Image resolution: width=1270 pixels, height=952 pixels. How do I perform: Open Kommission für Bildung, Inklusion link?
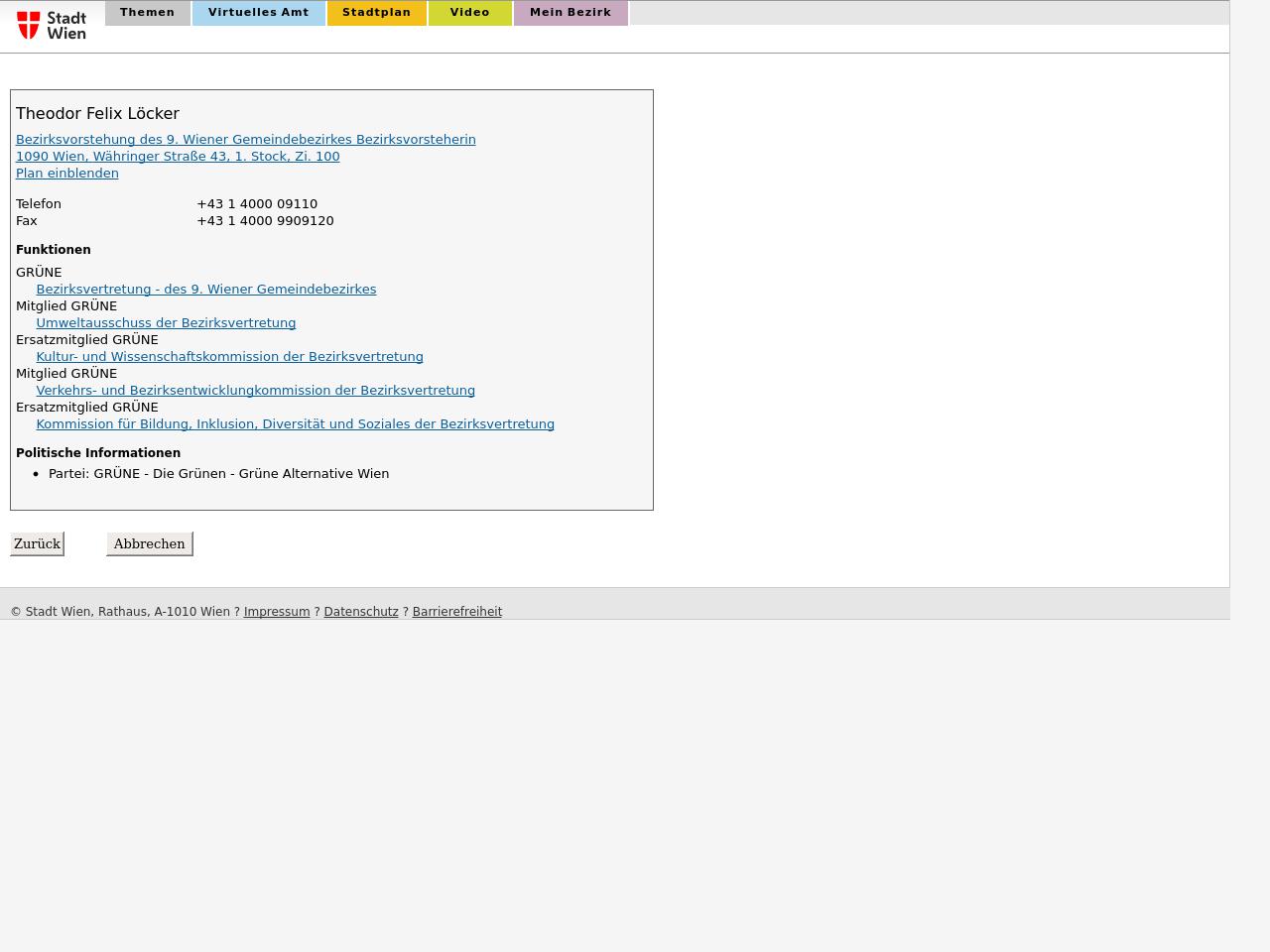[295, 424]
